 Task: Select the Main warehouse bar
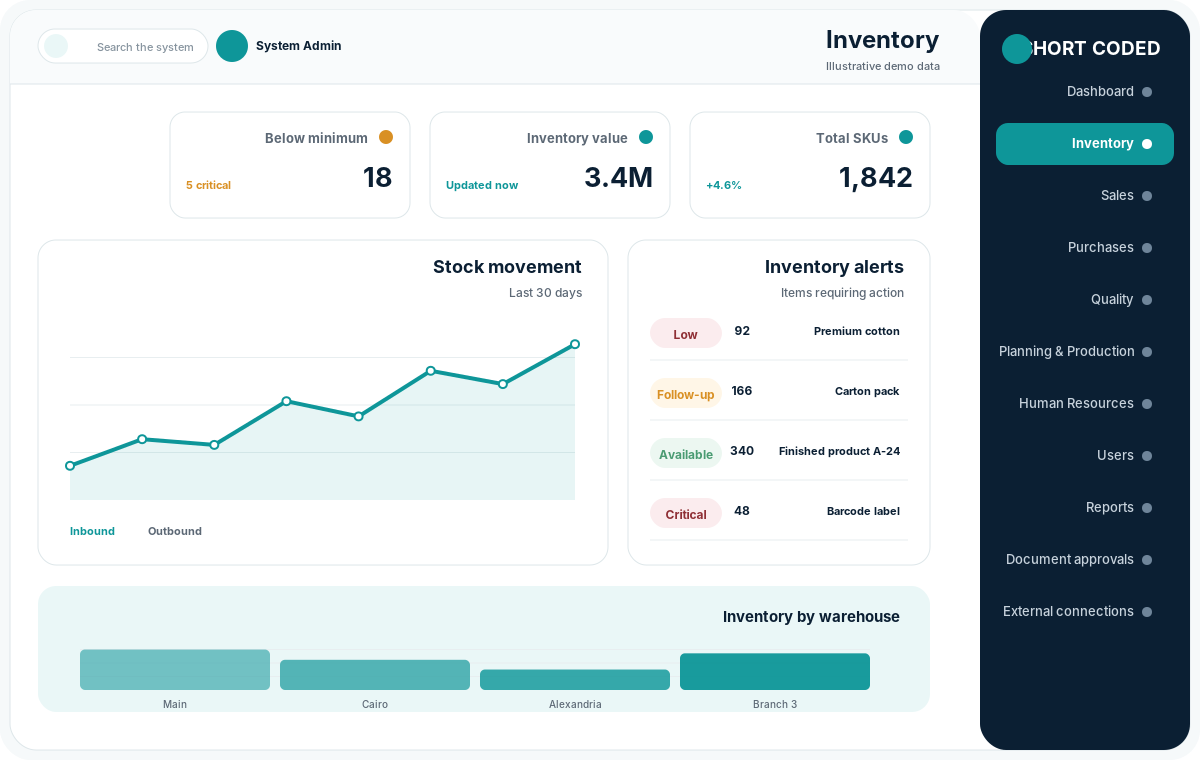click(175, 670)
